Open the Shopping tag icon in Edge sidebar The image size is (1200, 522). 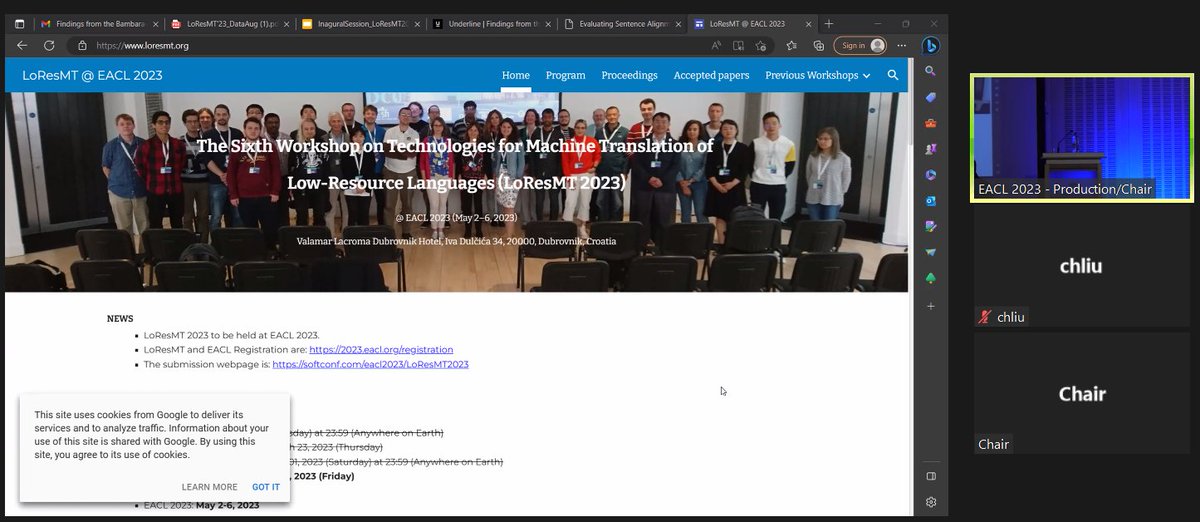pyautogui.click(x=931, y=97)
